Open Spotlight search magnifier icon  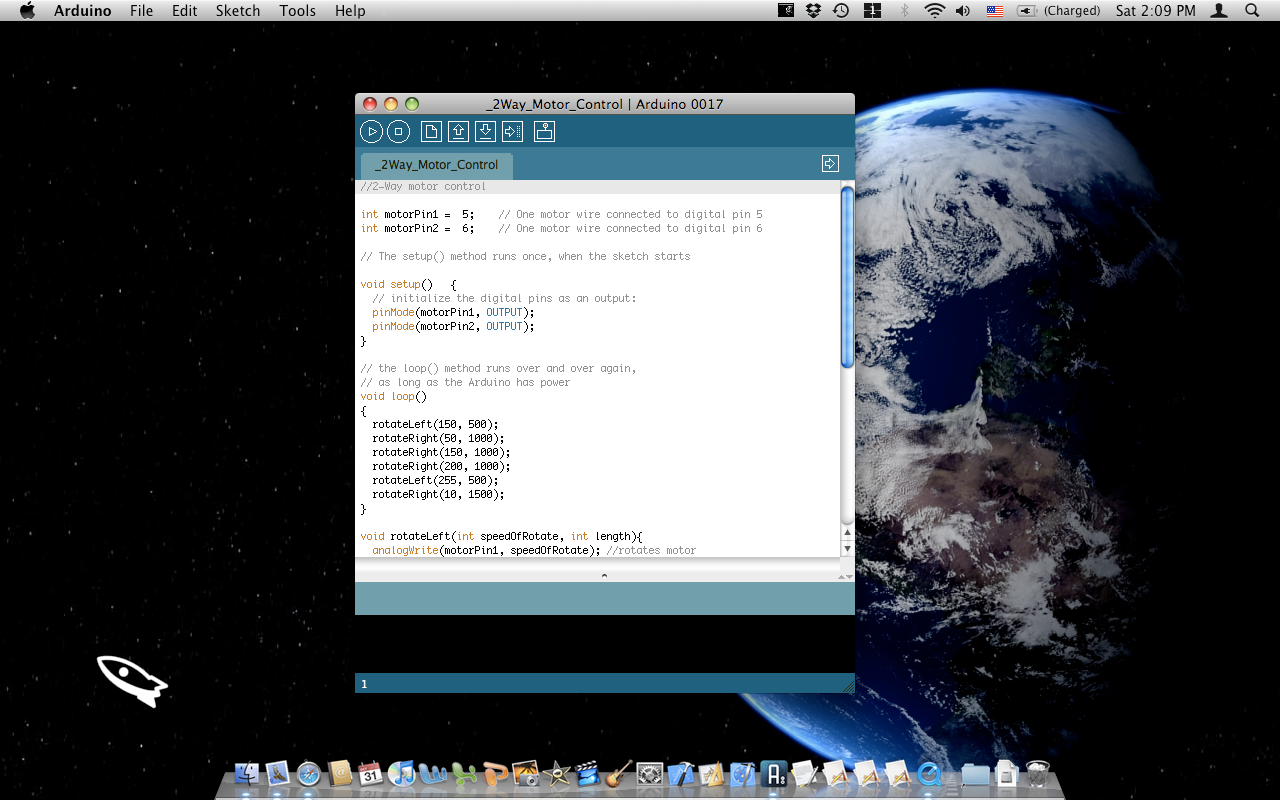coord(1252,11)
